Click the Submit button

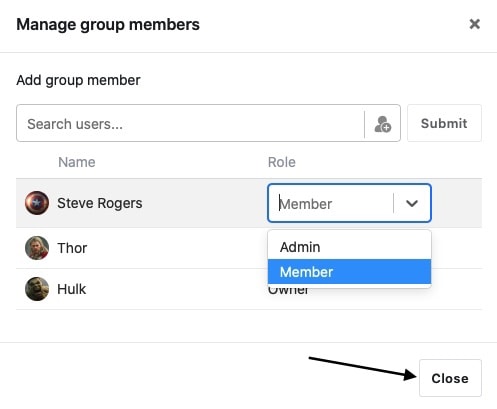(x=444, y=123)
